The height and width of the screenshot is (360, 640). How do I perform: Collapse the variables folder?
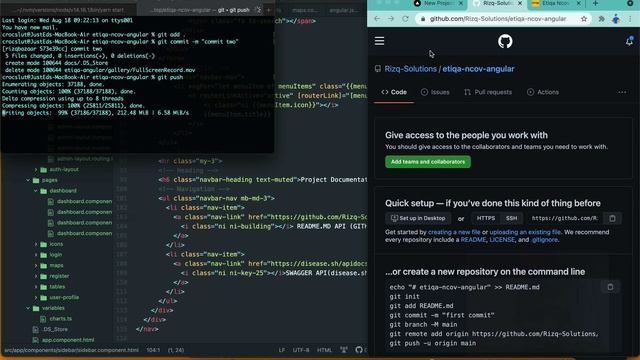28,308
